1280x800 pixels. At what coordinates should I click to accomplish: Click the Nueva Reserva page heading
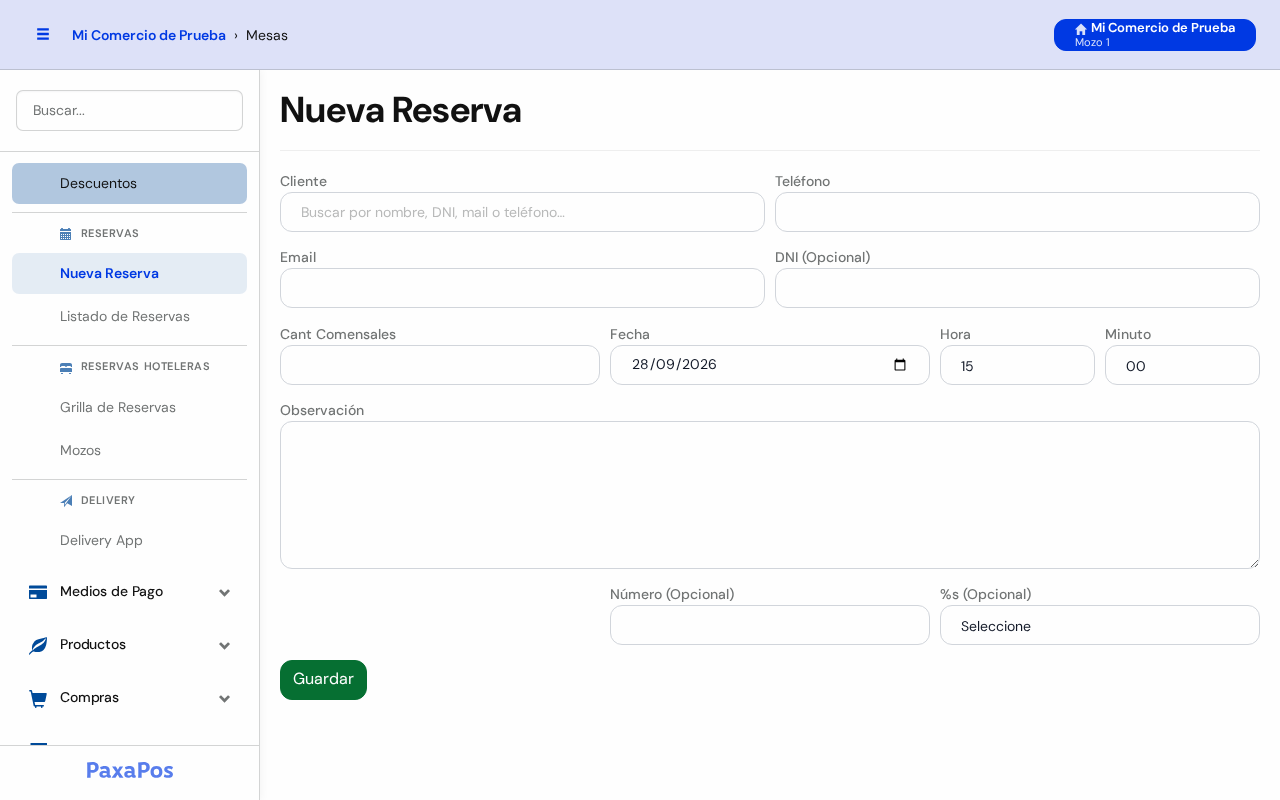pyautogui.click(x=401, y=110)
